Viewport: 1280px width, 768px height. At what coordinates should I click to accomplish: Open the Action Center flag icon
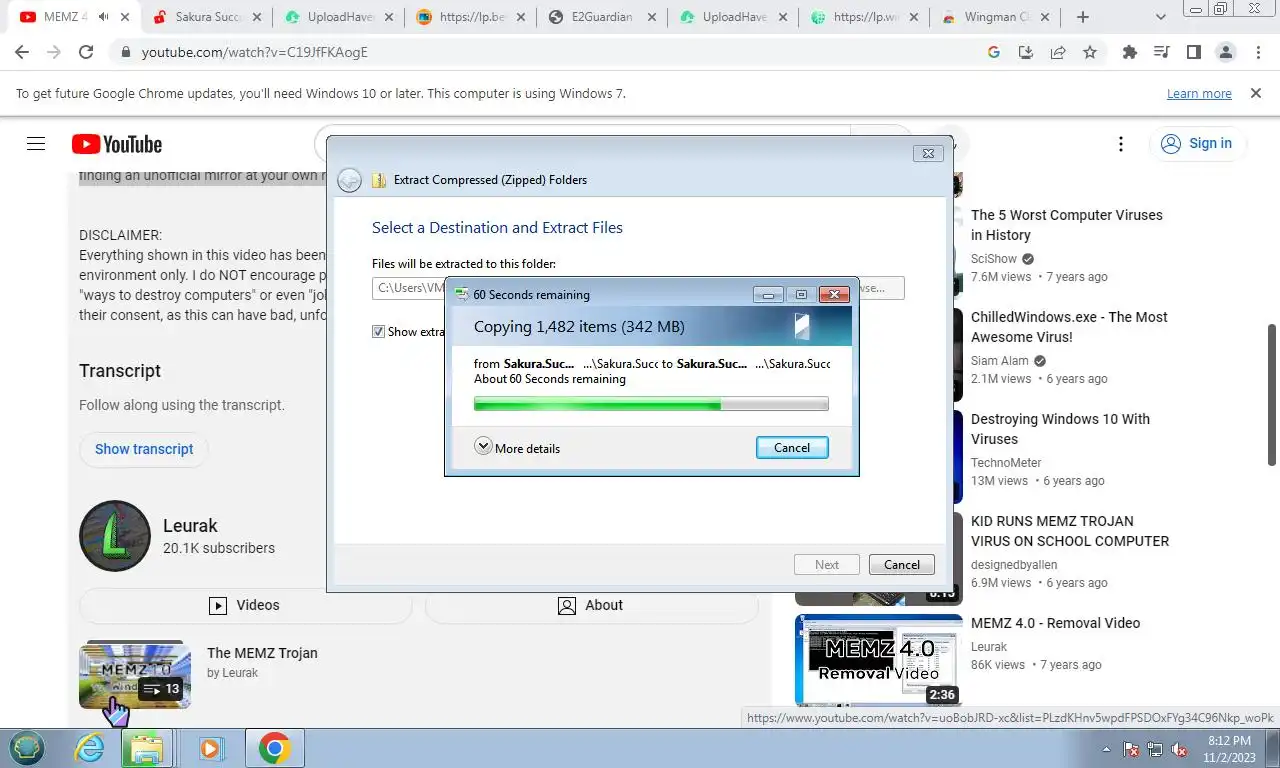[1131, 749]
